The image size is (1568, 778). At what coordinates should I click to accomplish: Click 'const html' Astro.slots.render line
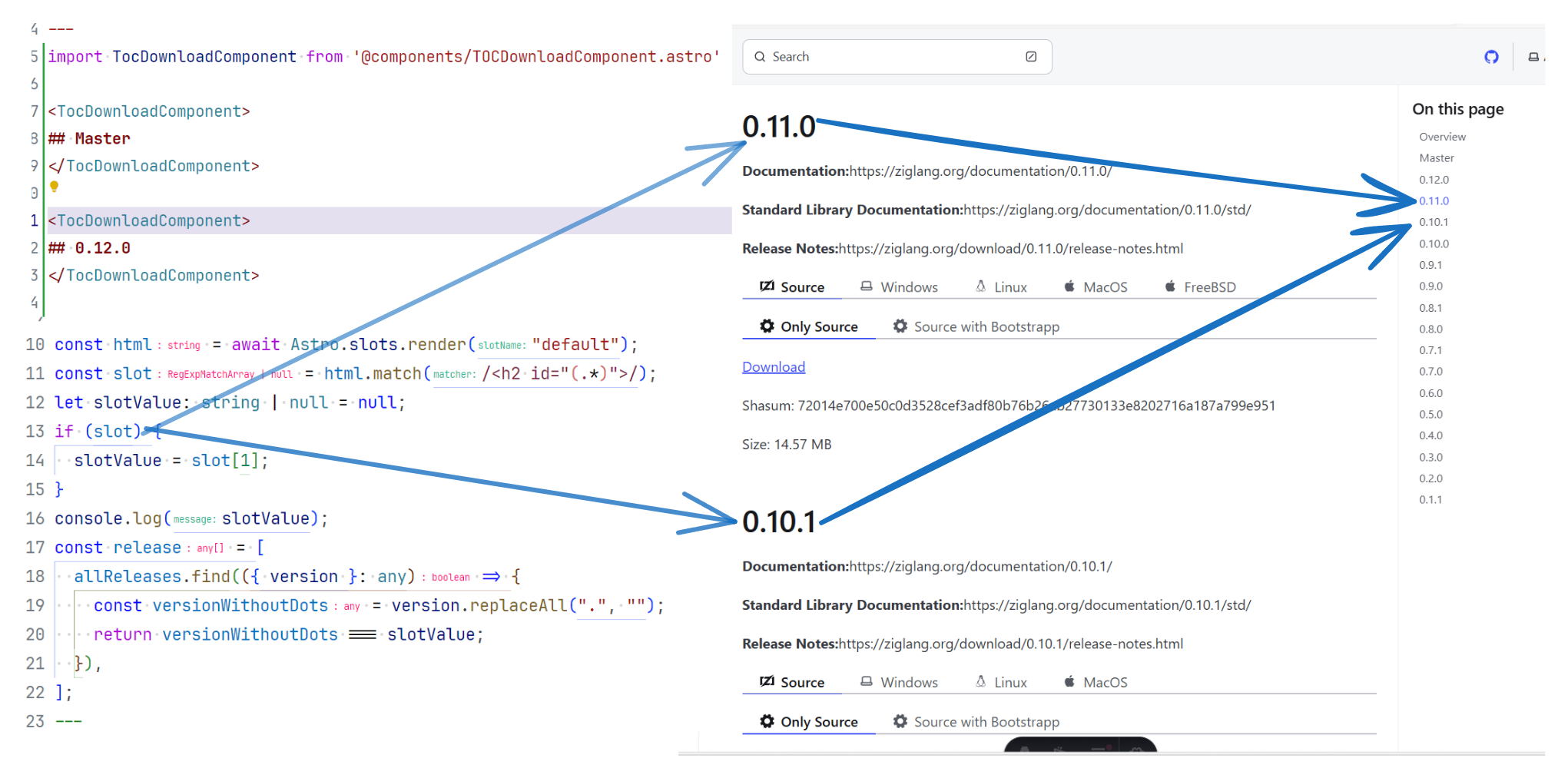(346, 345)
